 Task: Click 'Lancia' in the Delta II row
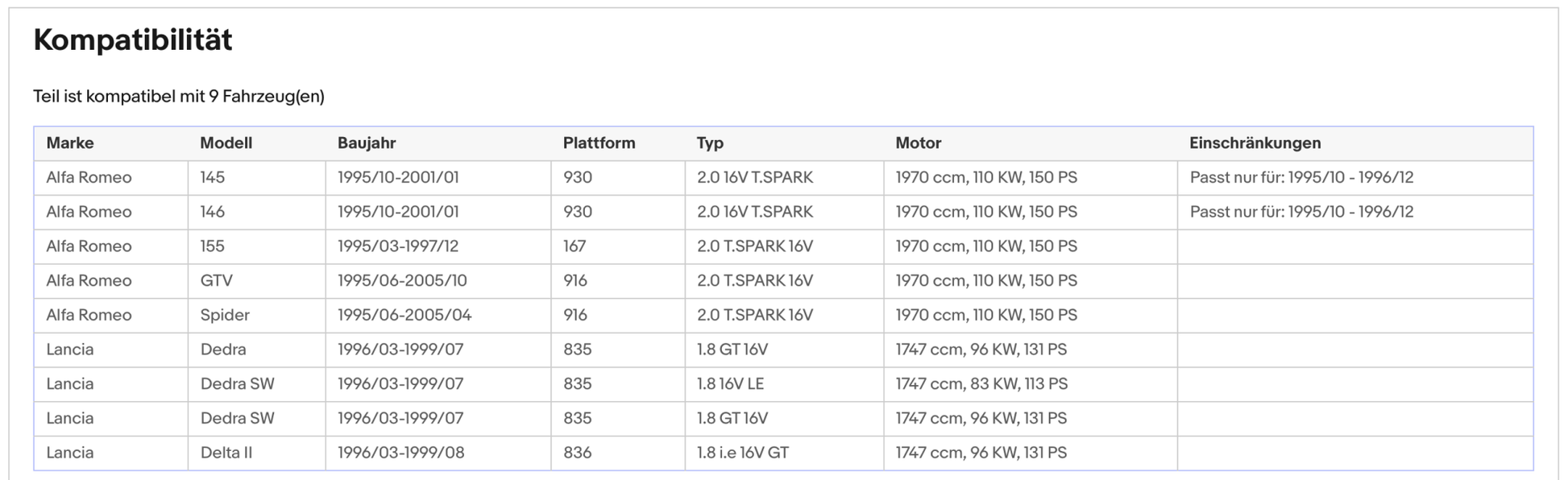click(70, 453)
